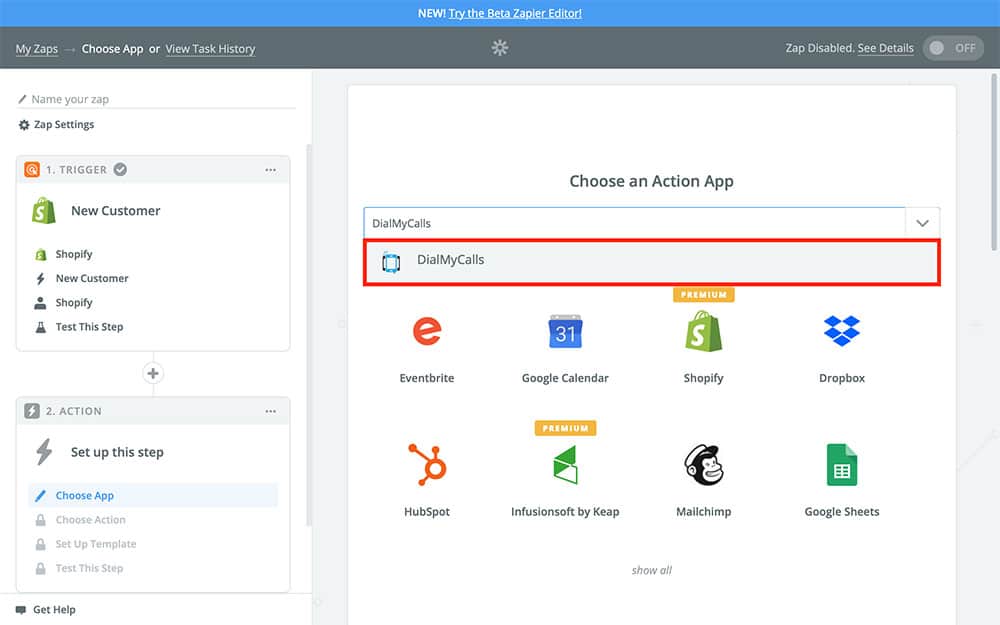
Task: Open the Trigger step options menu
Action: tap(270, 170)
